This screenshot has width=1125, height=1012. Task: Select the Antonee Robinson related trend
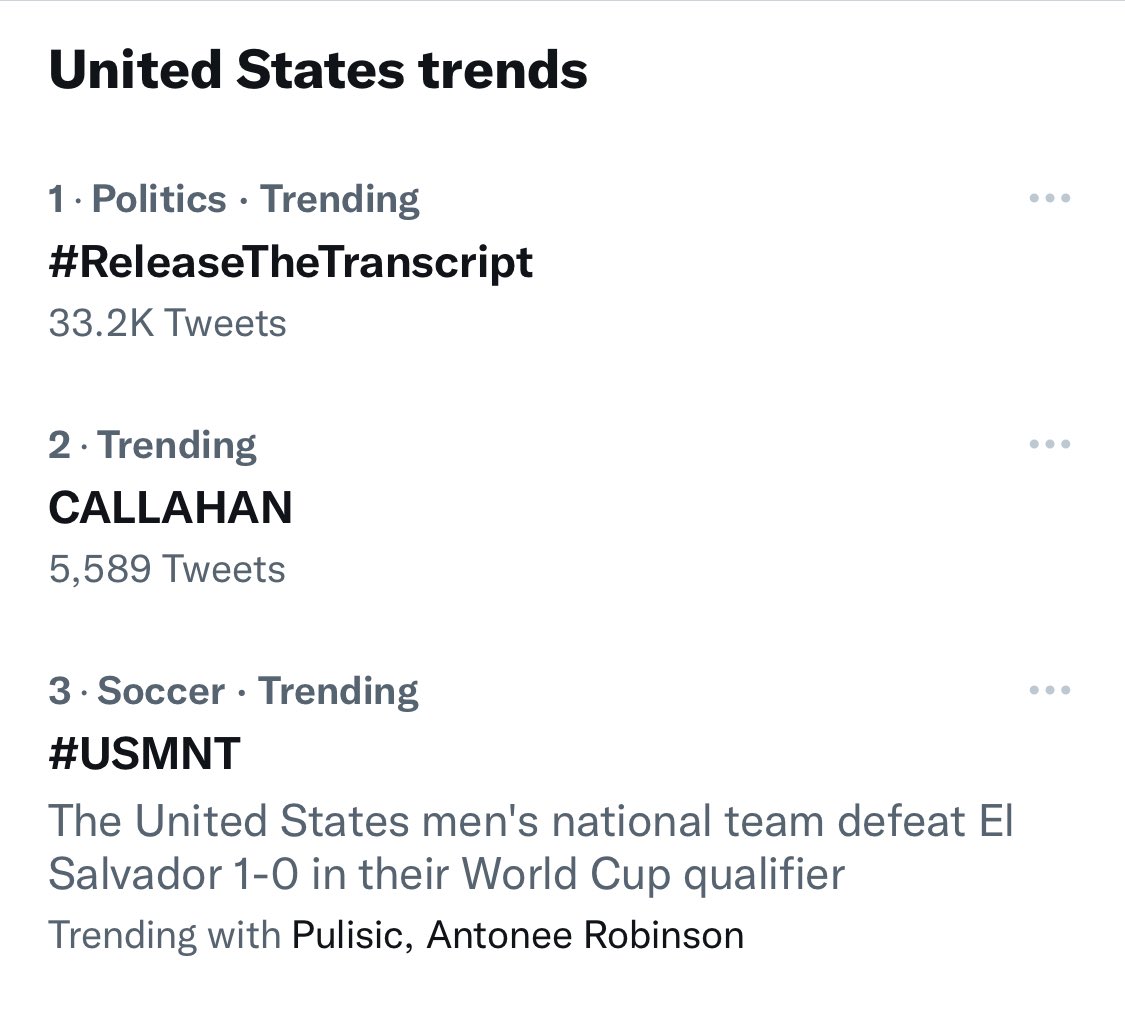[585, 935]
